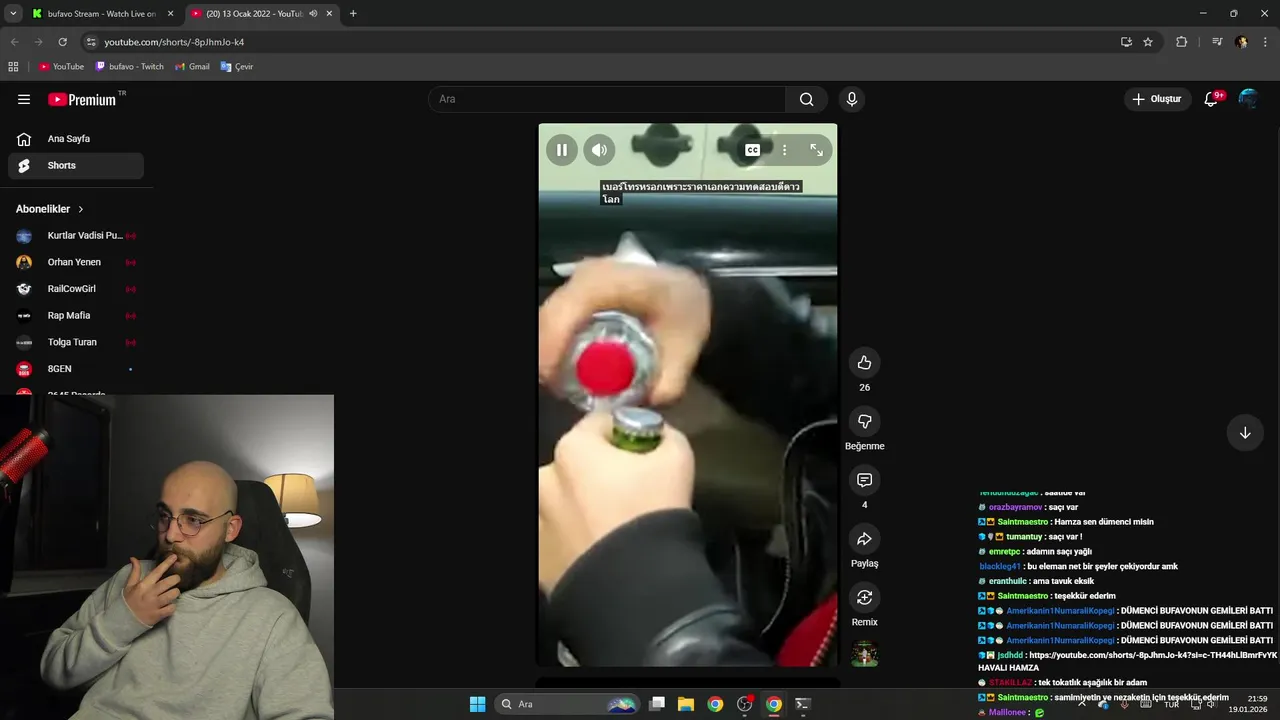The image size is (1280, 720).
Task: Open Rap Mafia channel
Action: click(x=76, y=316)
